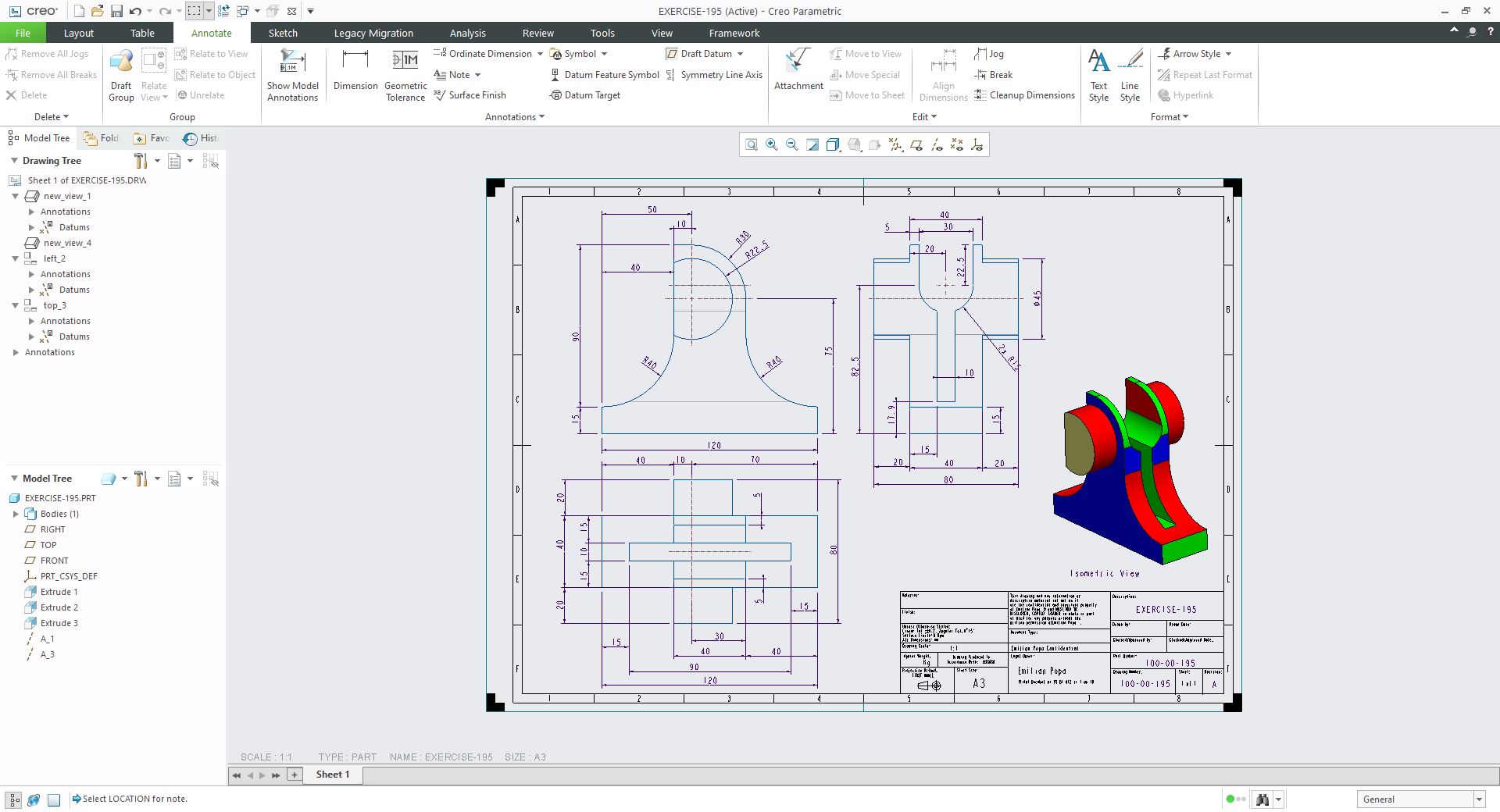
Task: Click the Dimension tool
Action: (355, 70)
